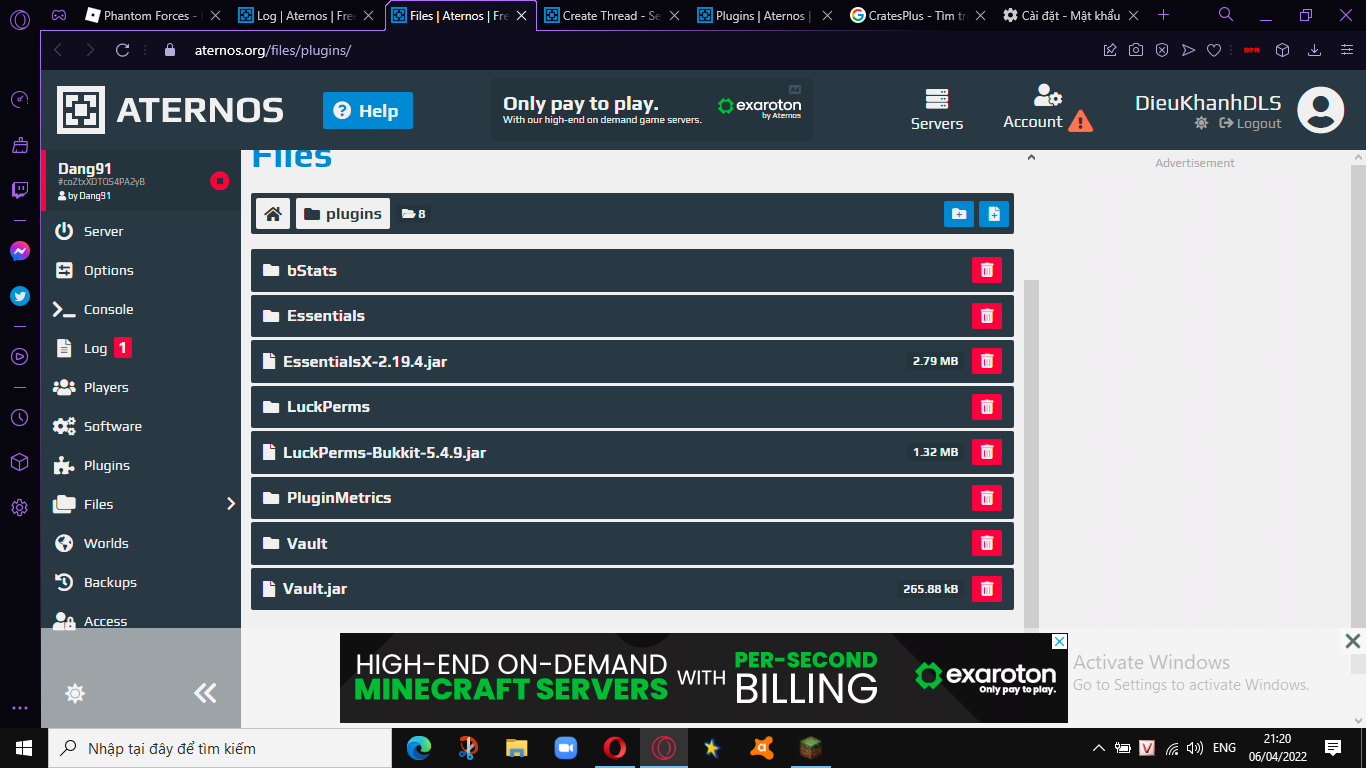Open the Servers list

(937, 110)
